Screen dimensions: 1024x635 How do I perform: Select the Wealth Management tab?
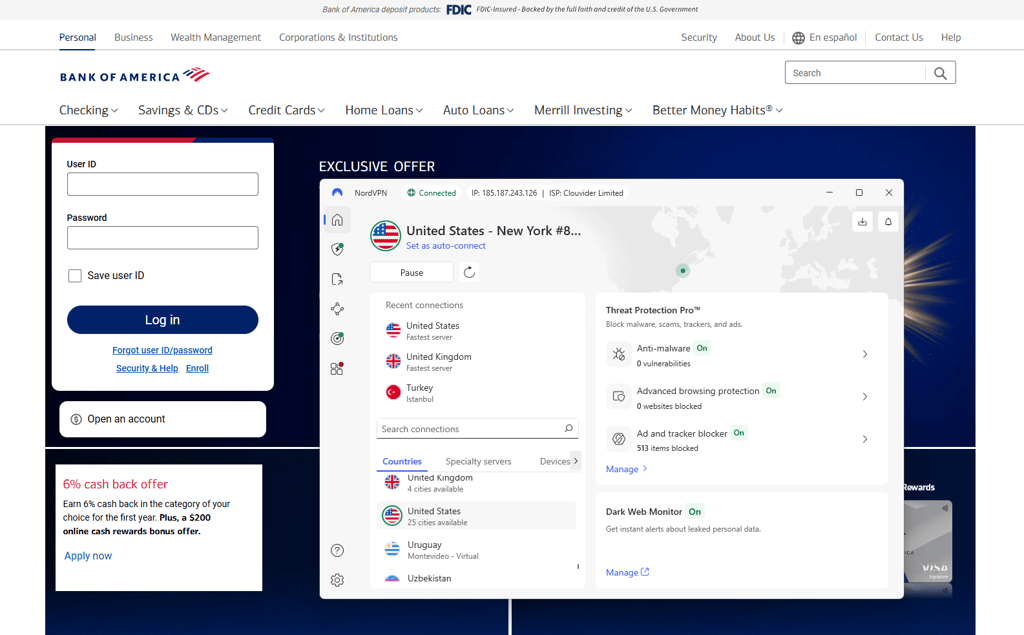click(x=216, y=38)
